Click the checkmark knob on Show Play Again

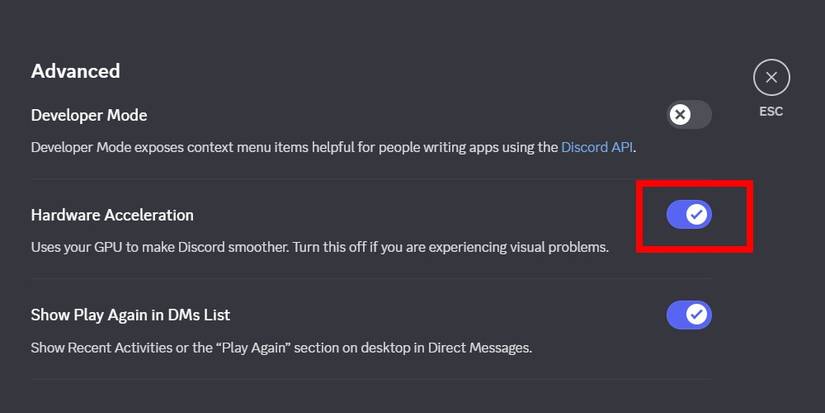698,315
